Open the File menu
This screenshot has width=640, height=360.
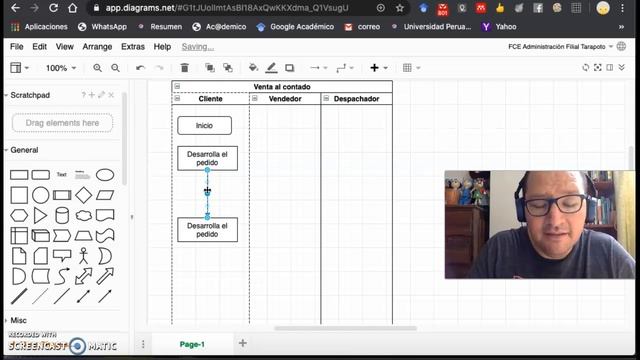click(x=16, y=47)
